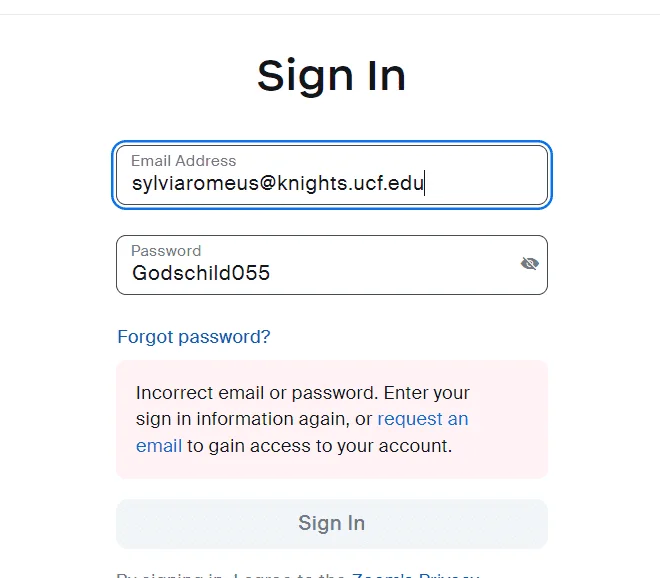The width and height of the screenshot is (660, 578).
Task: Follow the "request an" link text
Action: click(423, 419)
